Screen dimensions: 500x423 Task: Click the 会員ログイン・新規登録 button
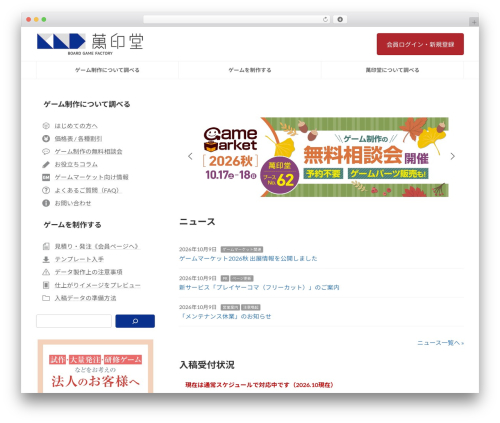[x=420, y=44]
